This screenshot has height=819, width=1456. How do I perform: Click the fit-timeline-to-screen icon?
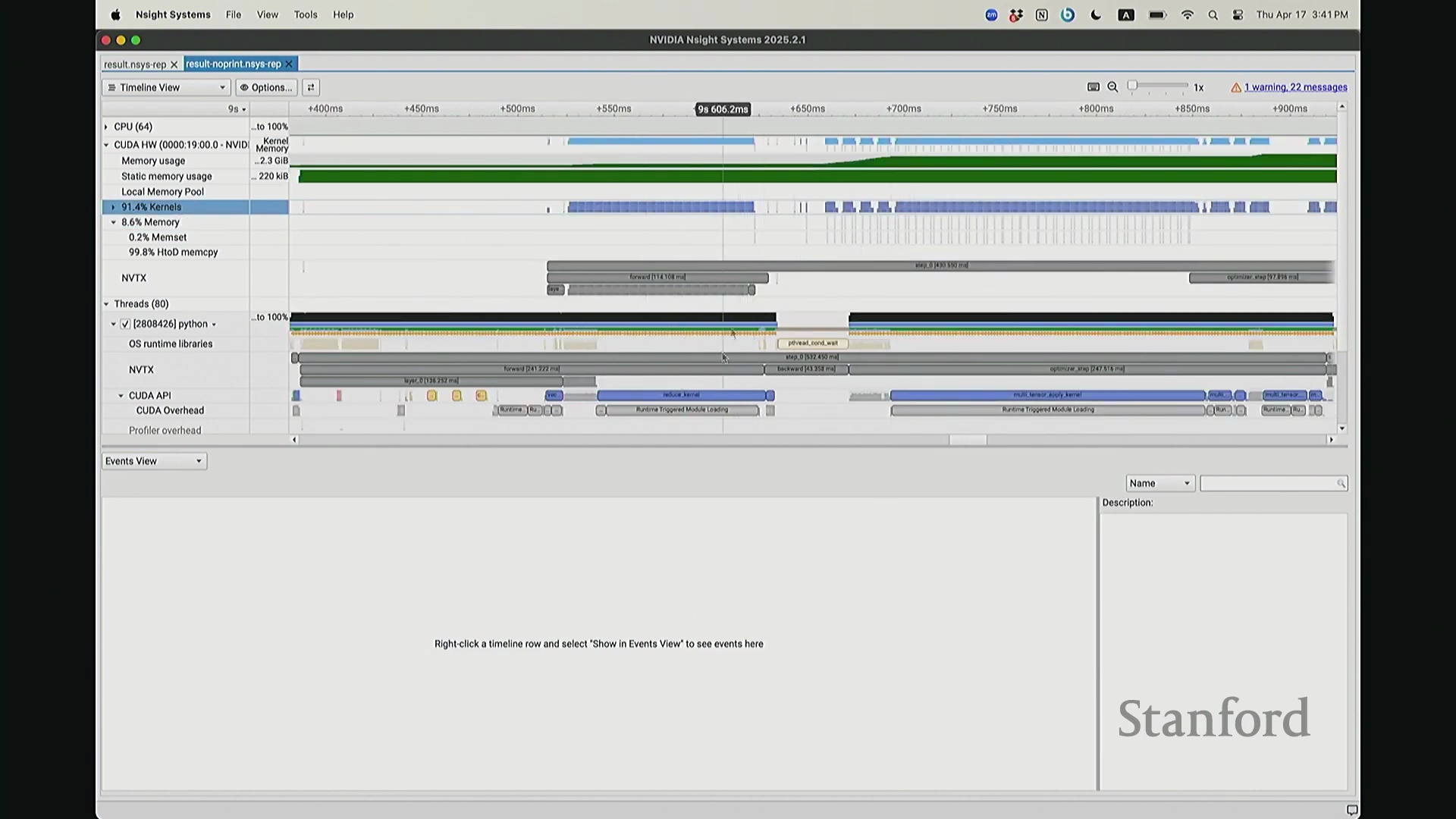pyautogui.click(x=1093, y=87)
